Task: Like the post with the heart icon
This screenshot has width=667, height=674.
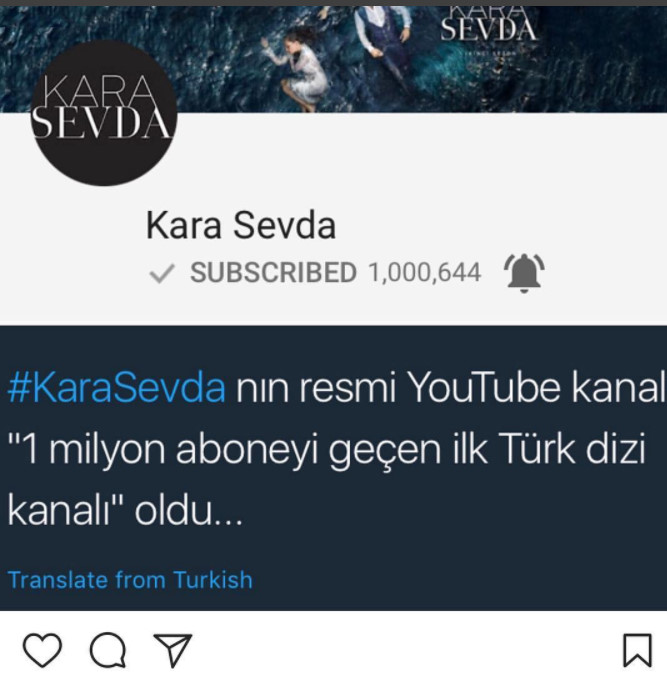Action: (42, 650)
